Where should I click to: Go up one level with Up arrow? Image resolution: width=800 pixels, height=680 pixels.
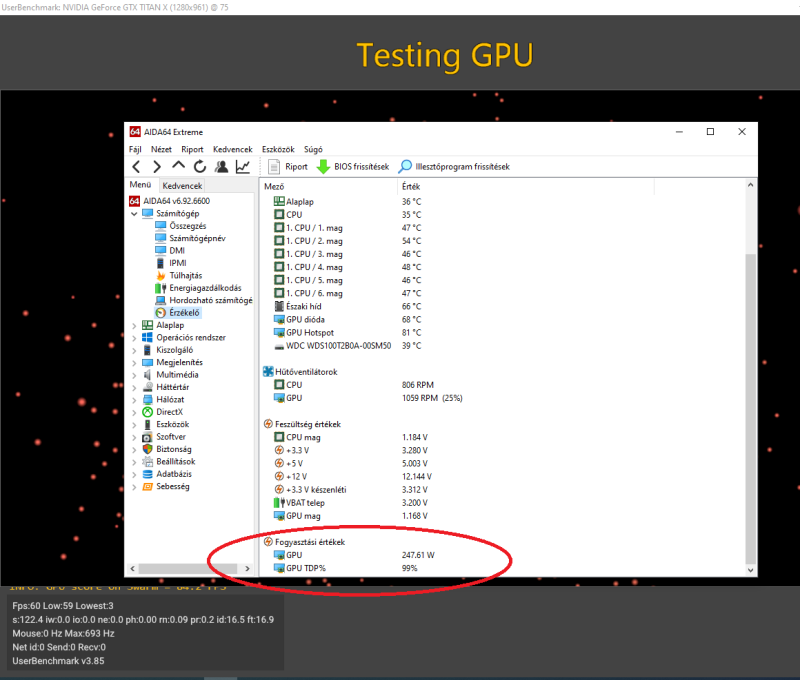pyautogui.click(x=178, y=166)
